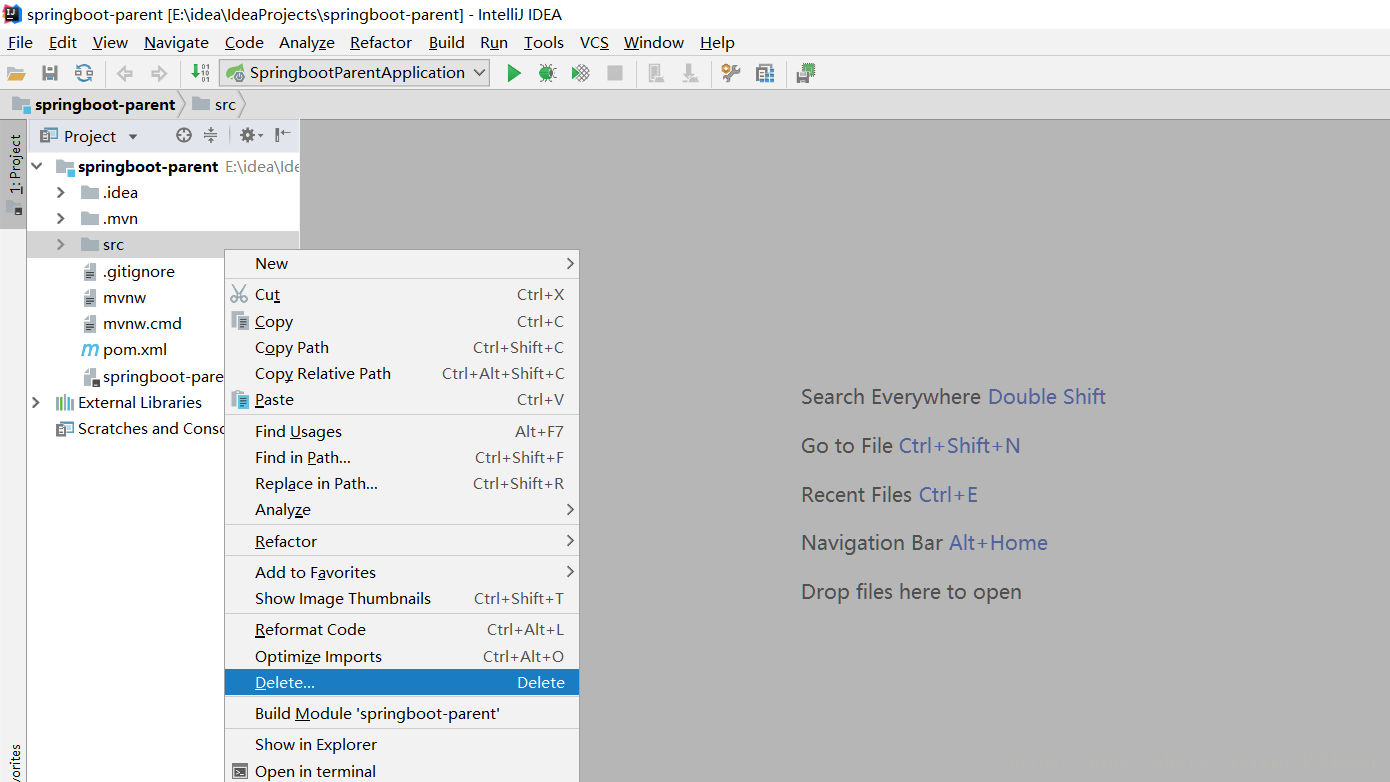
Task: Click the Back navigation arrow
Action: click(125, 73)
